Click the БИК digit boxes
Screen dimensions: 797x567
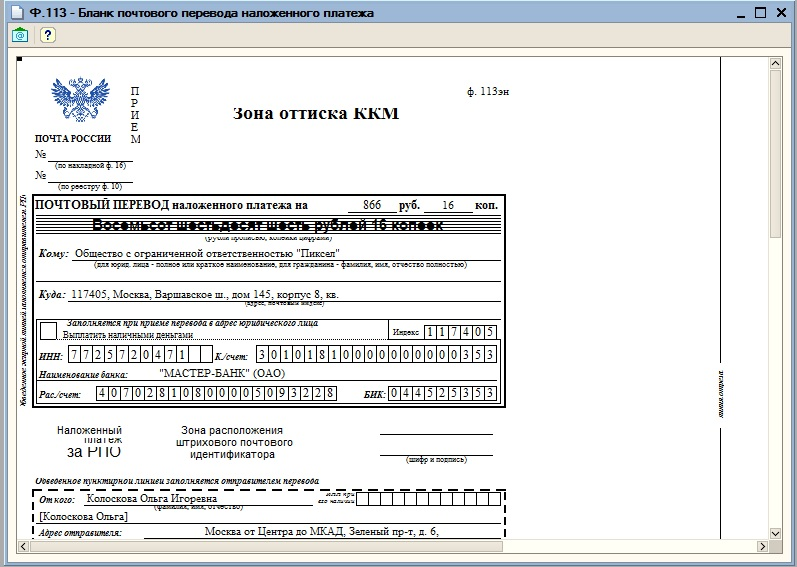pos(442,394)
